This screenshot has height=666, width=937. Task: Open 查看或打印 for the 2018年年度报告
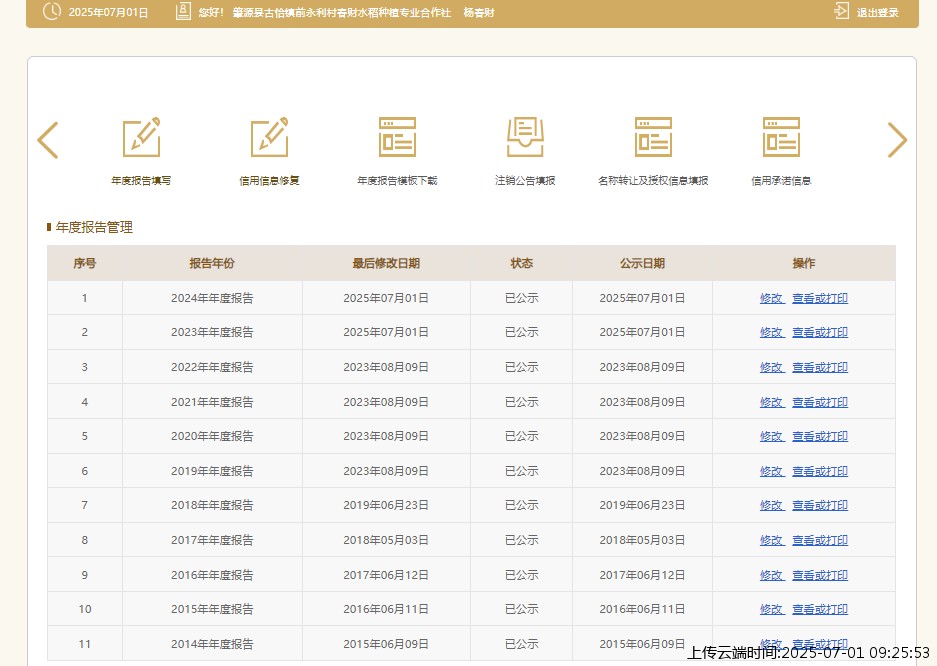coord(820,505)
